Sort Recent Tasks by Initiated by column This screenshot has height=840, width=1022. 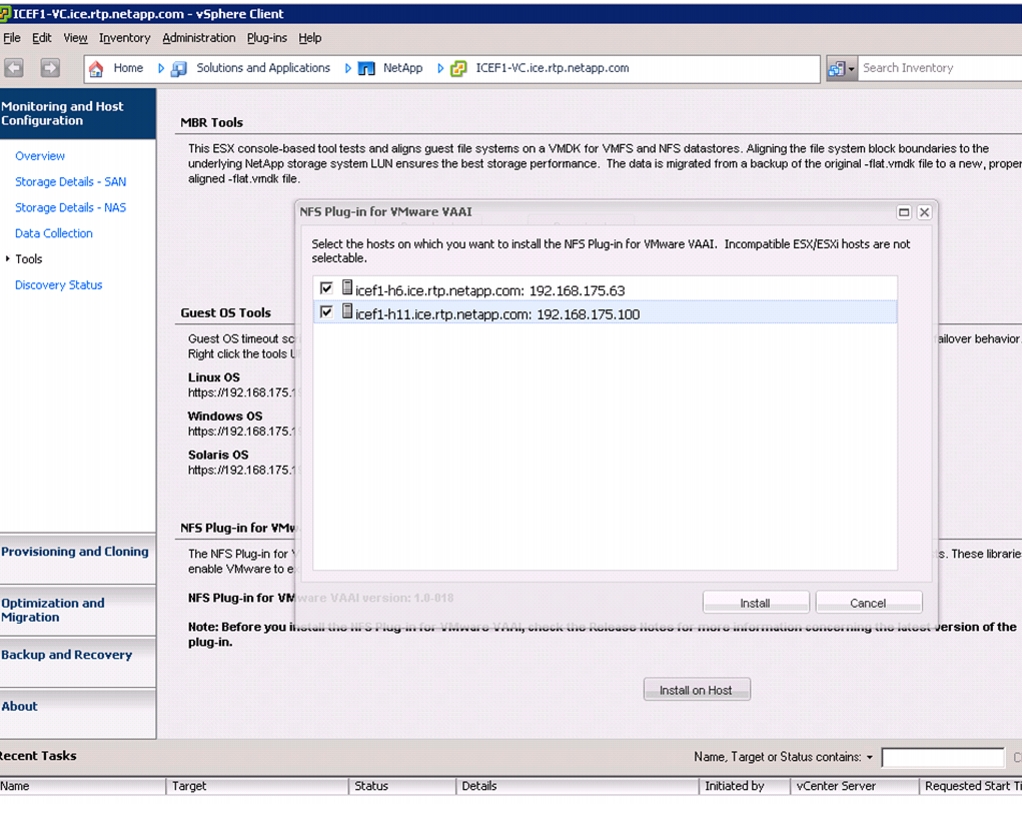745,786
